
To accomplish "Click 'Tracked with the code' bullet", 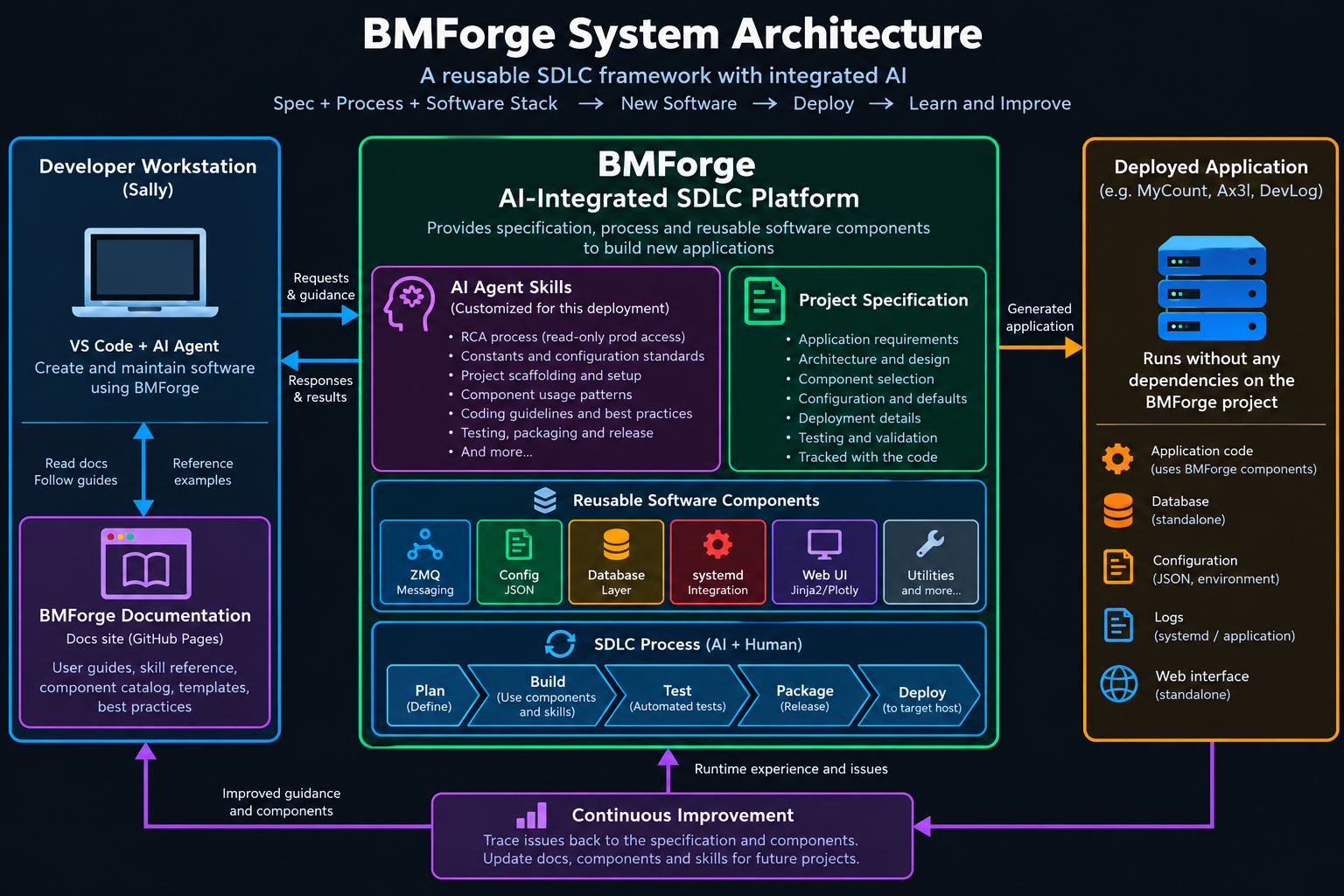I will pyautogui.click(x=868, y=457).
